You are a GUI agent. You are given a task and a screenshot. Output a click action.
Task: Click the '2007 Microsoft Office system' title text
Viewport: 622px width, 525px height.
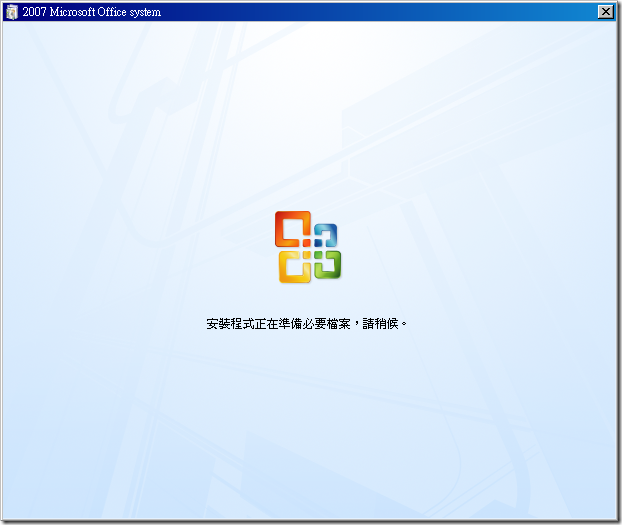[x=92, y=12]
